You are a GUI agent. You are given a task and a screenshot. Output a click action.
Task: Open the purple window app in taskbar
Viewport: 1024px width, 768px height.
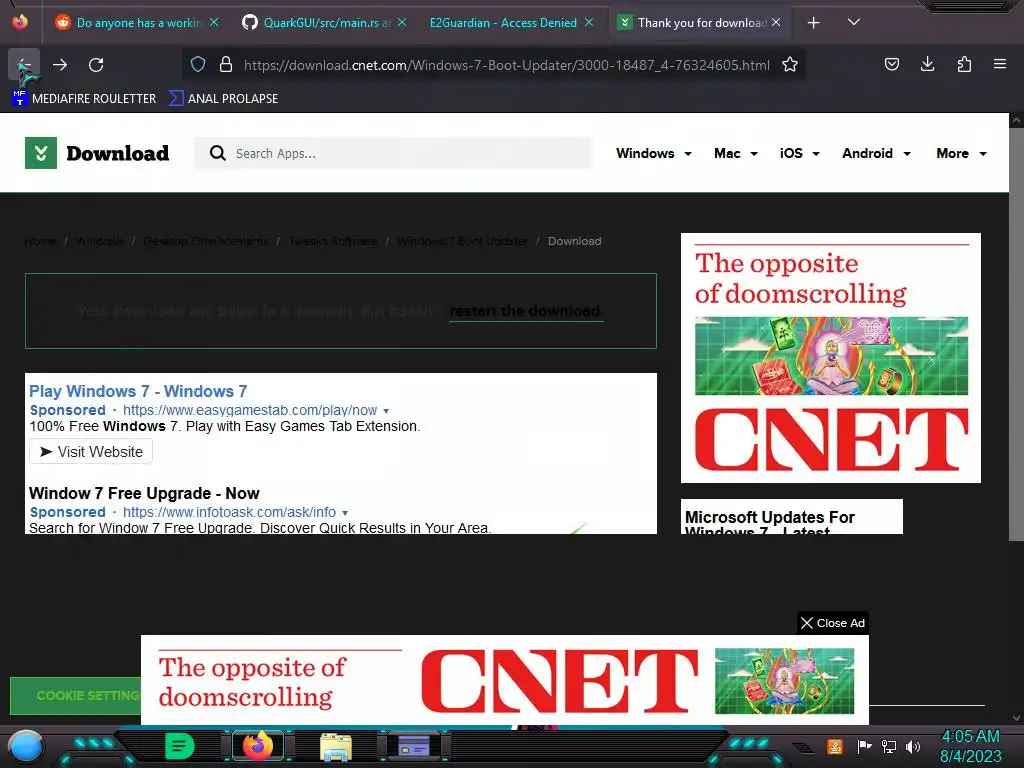(x=413, y=746)
